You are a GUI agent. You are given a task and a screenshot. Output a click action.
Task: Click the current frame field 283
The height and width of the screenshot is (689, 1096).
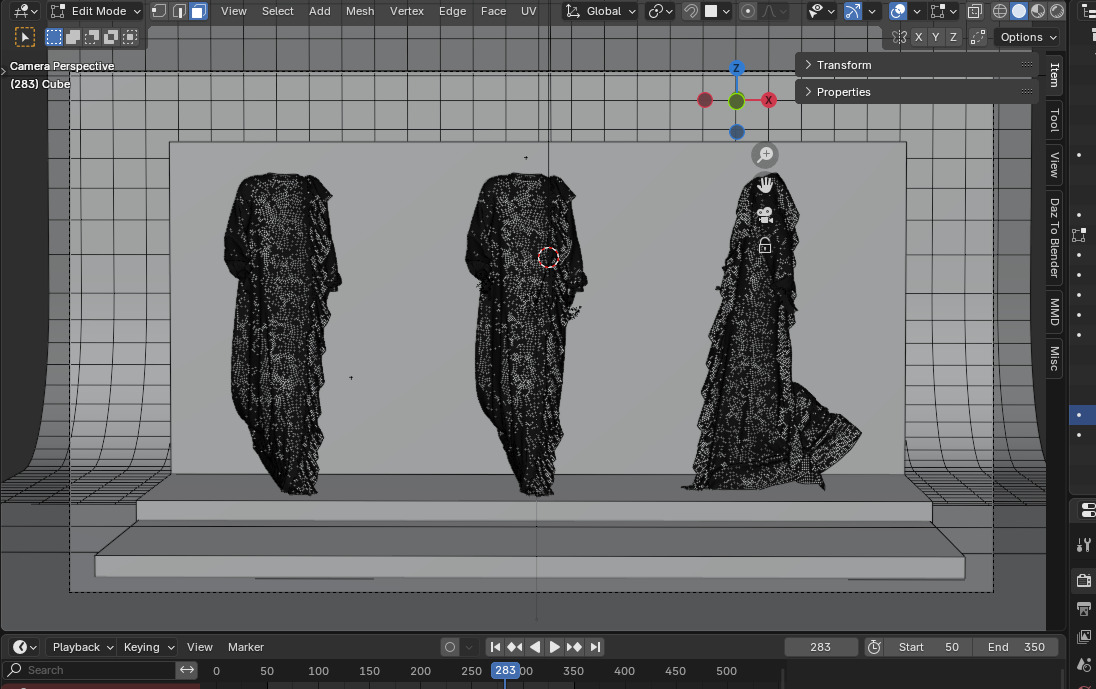[x=821, y=647]
